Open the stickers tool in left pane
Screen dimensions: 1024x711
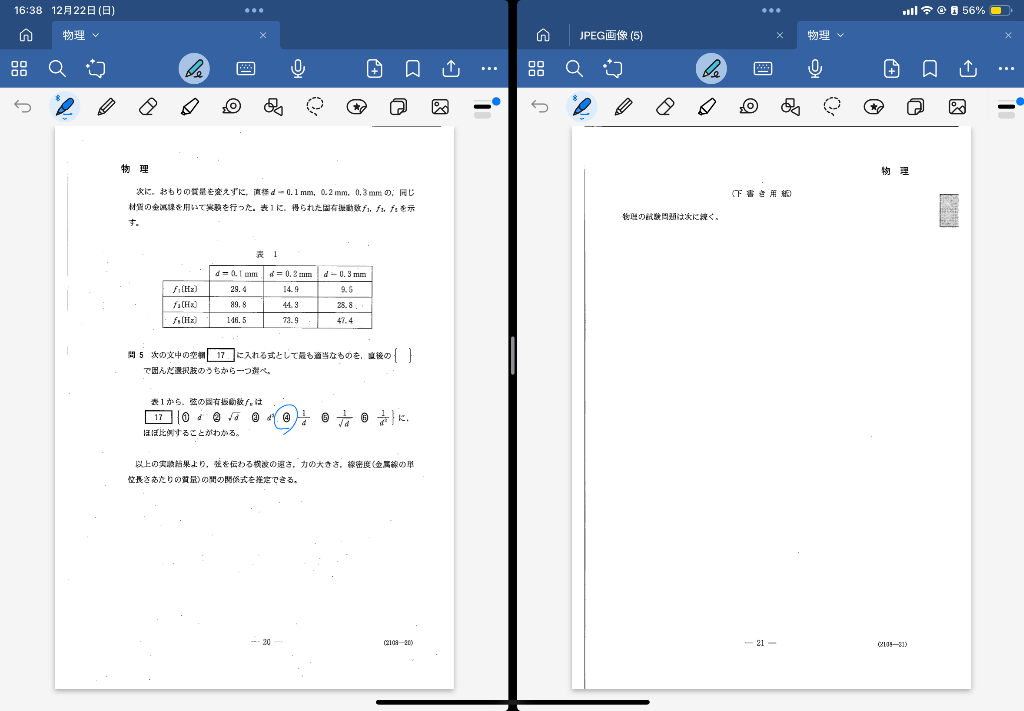tap(357, 107)
